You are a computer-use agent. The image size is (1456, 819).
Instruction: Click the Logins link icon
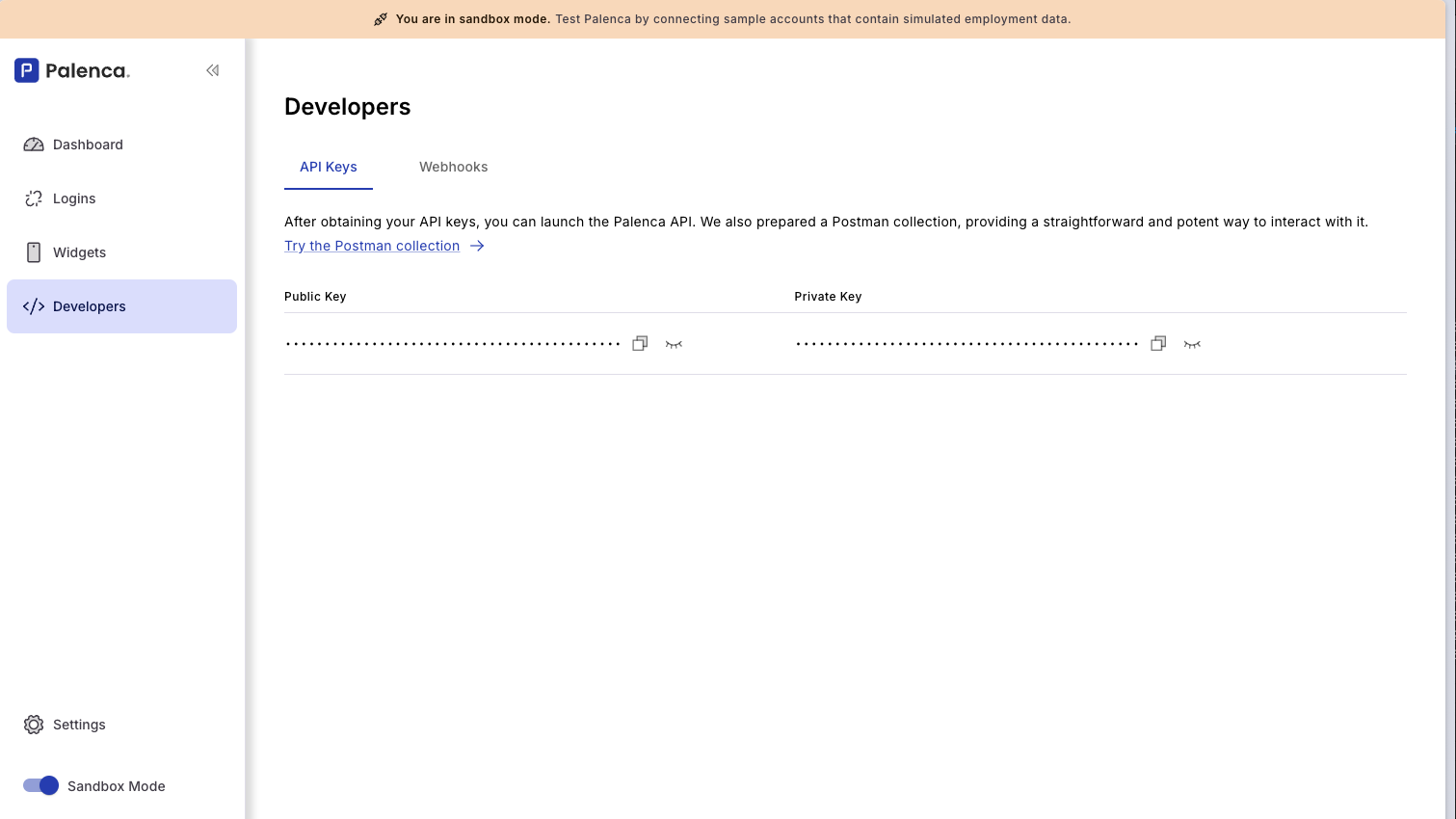pos(34,198)
